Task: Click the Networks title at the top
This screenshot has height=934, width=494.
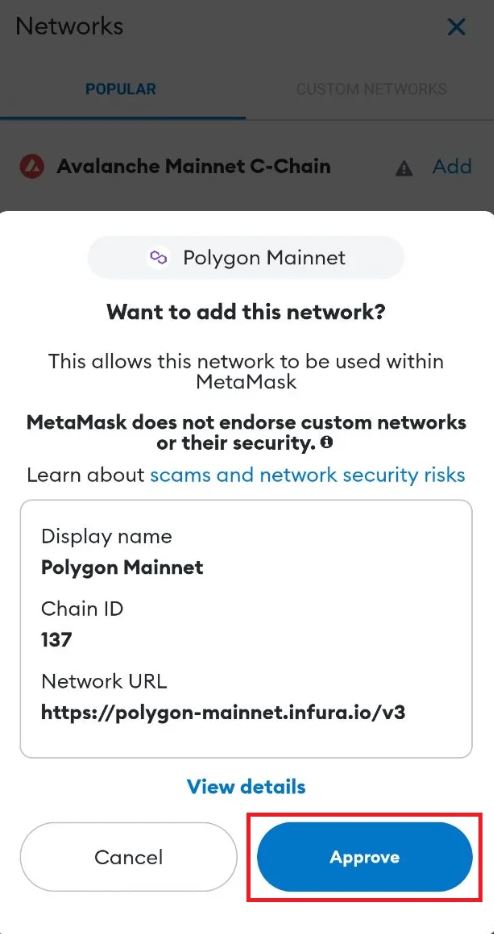Action: [69, 26]
